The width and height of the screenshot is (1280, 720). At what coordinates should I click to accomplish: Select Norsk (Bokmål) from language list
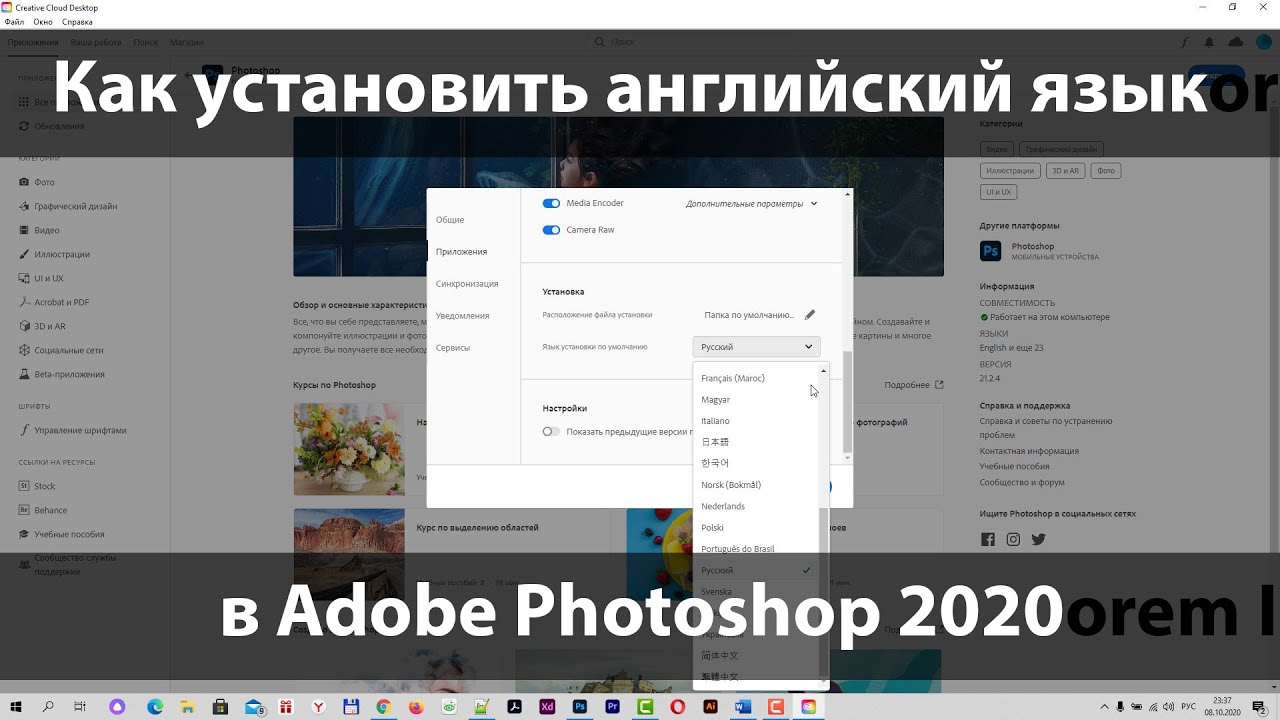point(731,485)
